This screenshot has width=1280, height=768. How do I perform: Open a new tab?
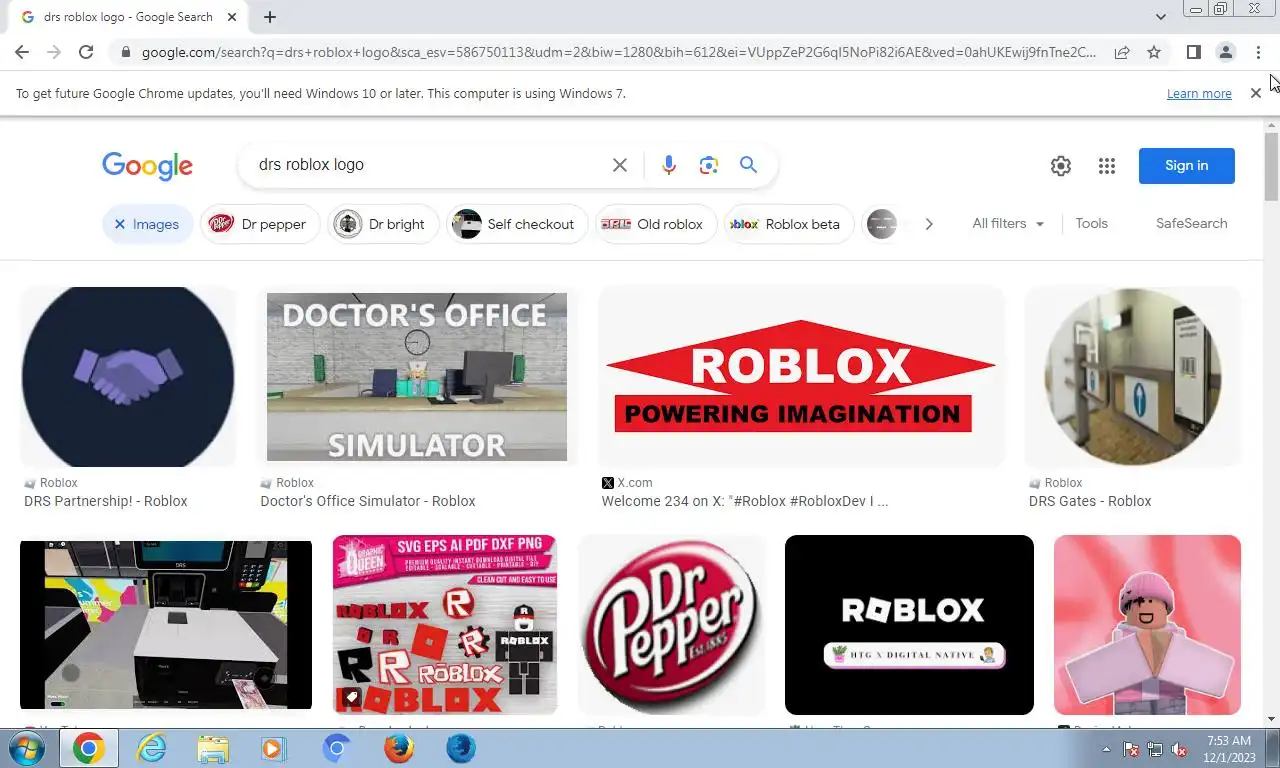[270, 17]
